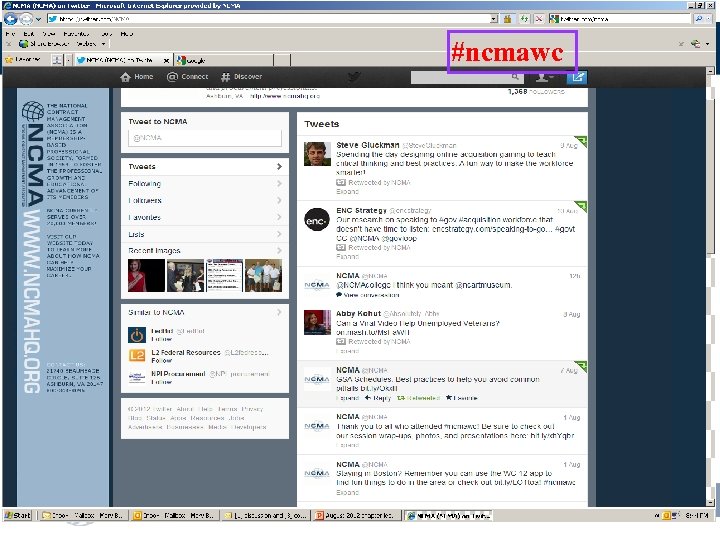The height and width of the screenshot is (540, 720).
Task: Open the Tools menu
Action: coord(106,34)
